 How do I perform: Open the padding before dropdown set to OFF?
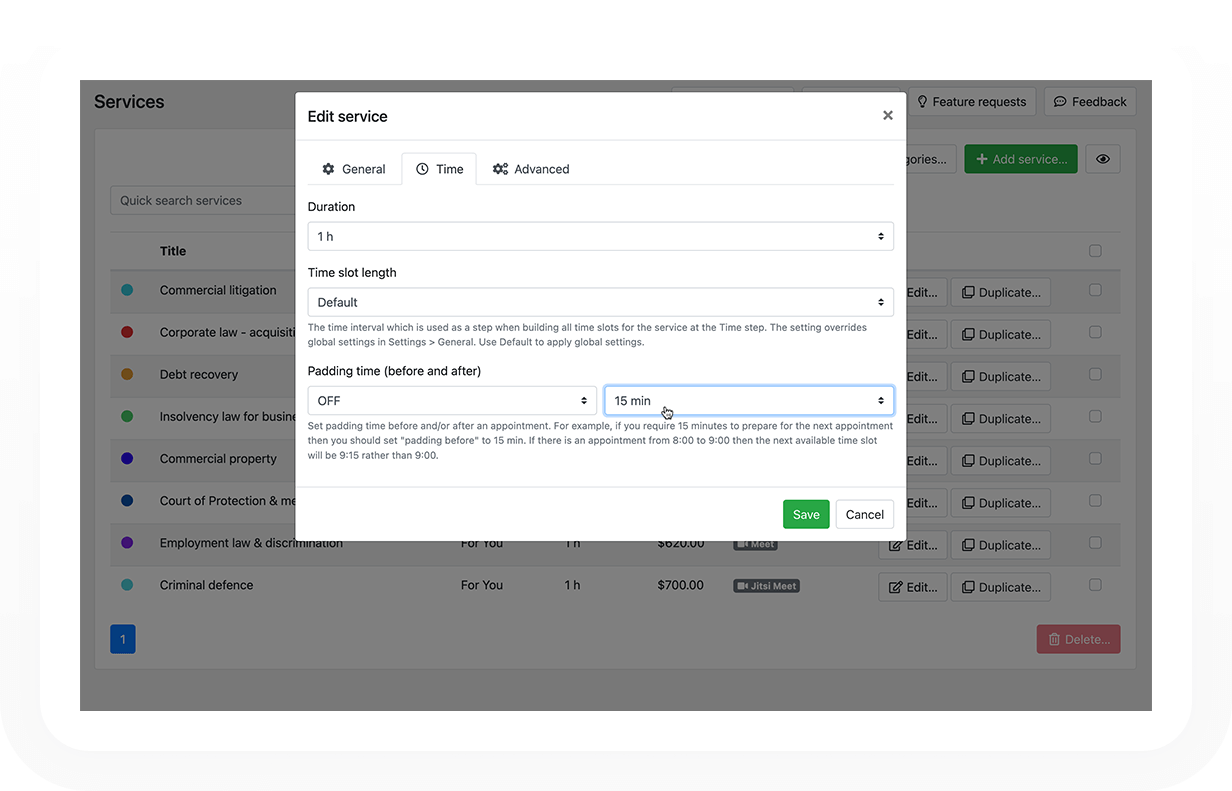[x=452, y=401]
